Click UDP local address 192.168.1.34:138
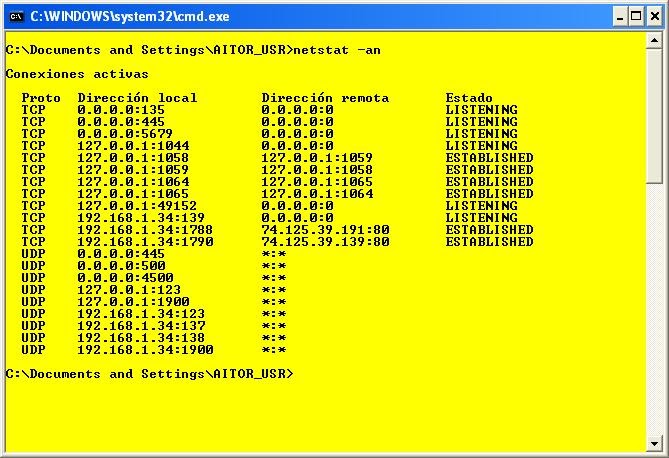 click(x=141, y=337)
